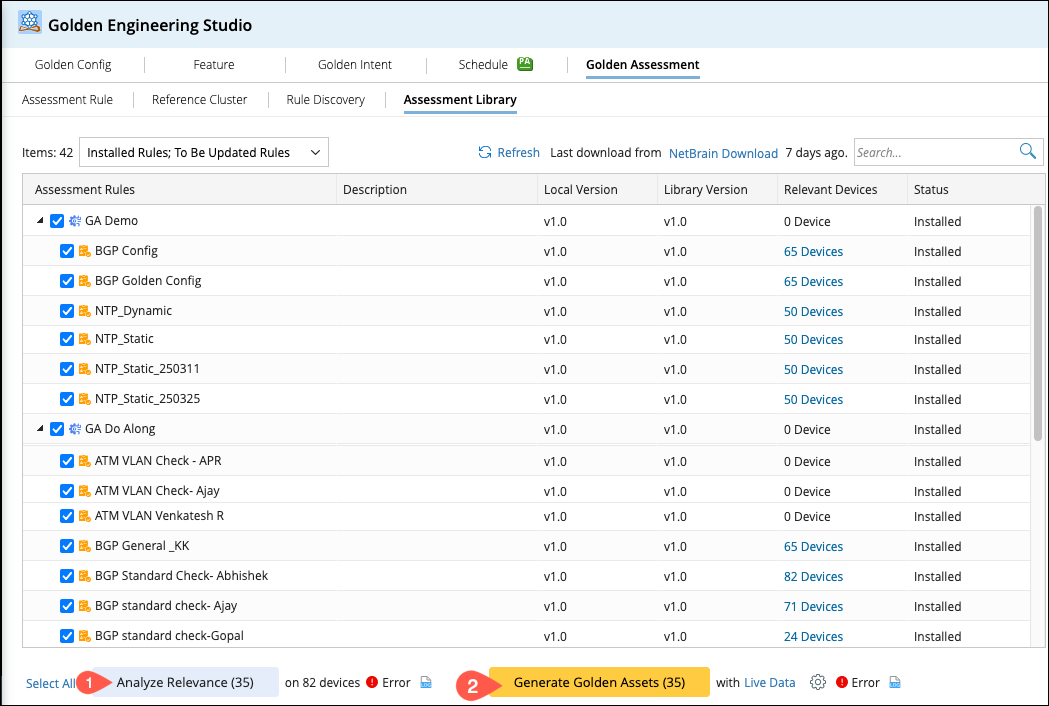Click the Golden Engineering Studio logo icon
The width and height of the screenshot is (1049, 706).
pyautogui.click(x=30, y=25)
